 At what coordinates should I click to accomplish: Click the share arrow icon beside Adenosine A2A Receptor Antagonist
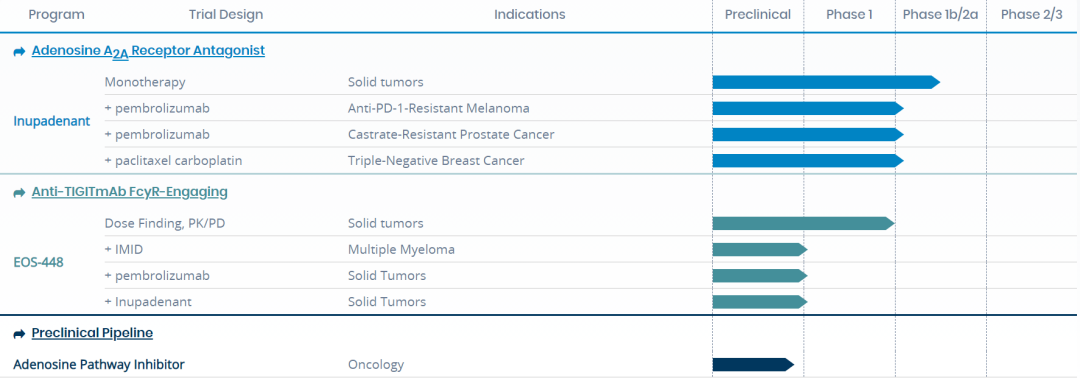point(19,52)
